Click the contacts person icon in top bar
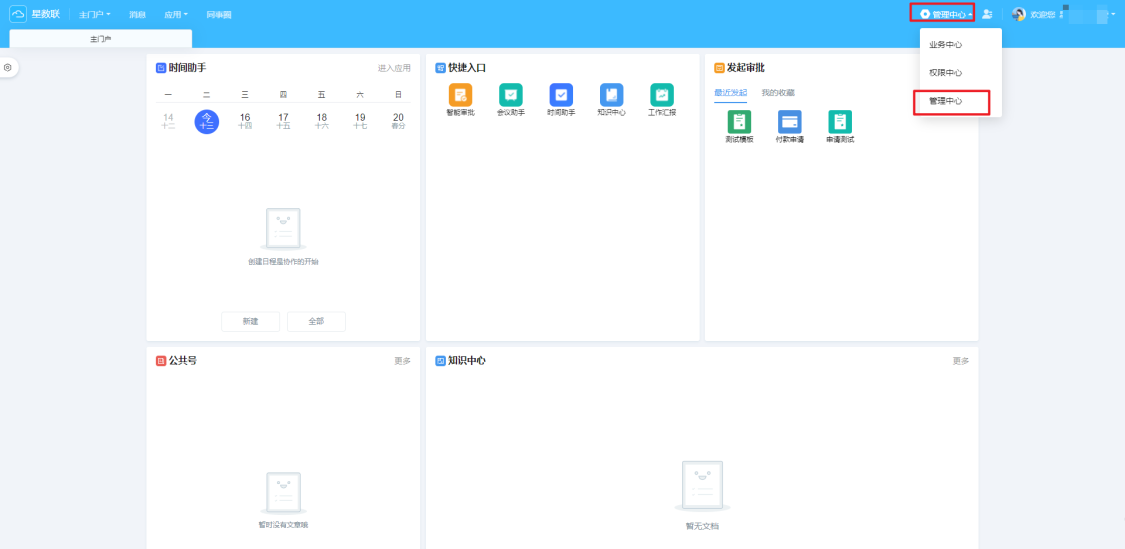Image resolution: width=1125 pixels, height=549 pixels. point(987,14)
